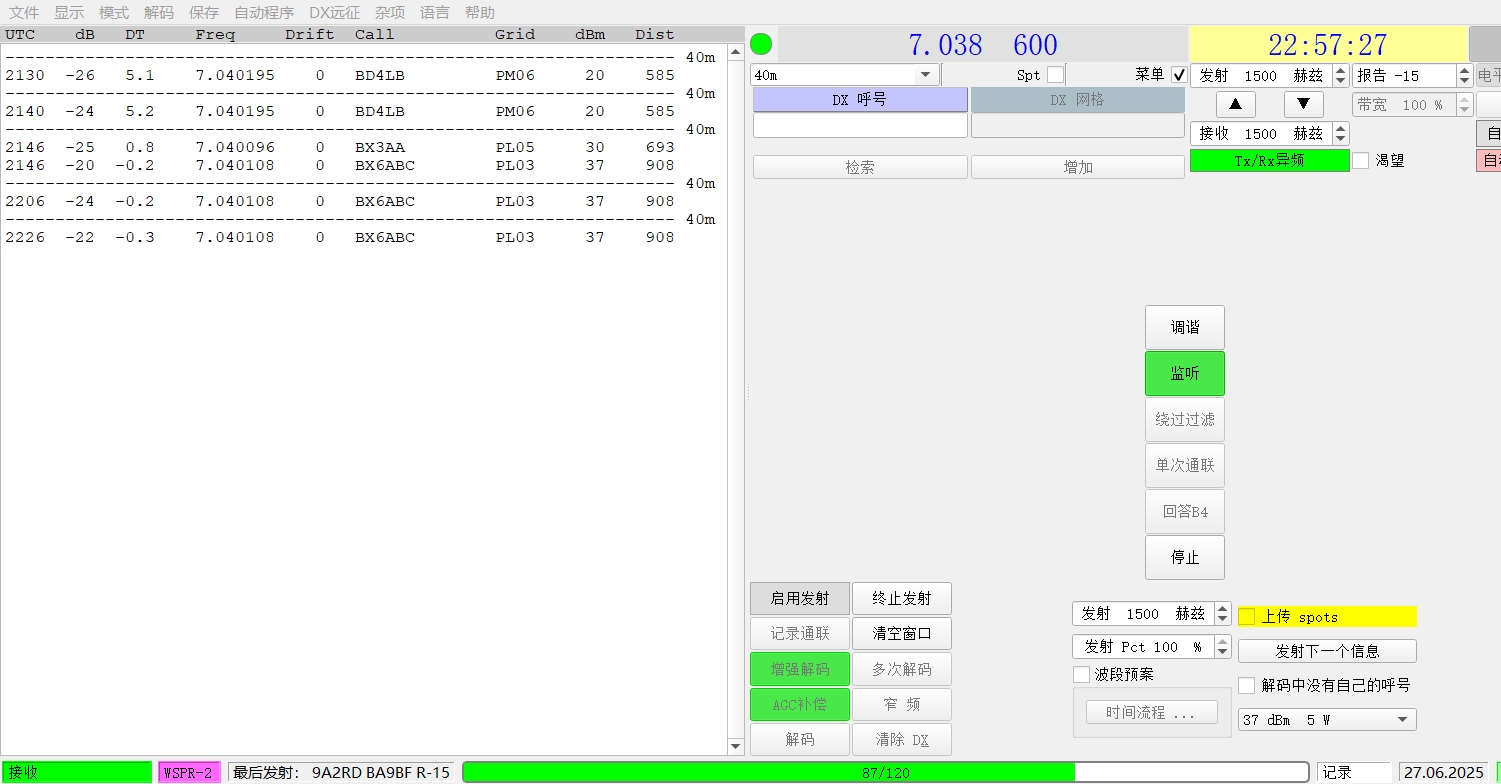Adjust the top 发射 1500 赫兹 spinner
The image size is (1501, 784).
1270,76
